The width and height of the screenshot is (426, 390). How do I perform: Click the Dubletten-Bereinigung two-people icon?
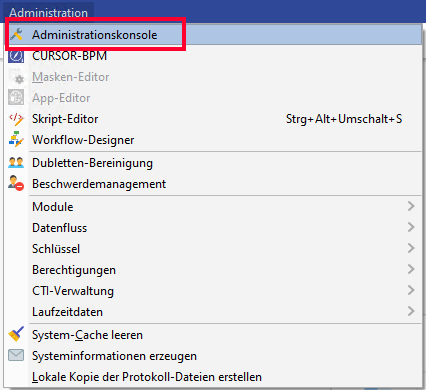[x=16, y=163]
